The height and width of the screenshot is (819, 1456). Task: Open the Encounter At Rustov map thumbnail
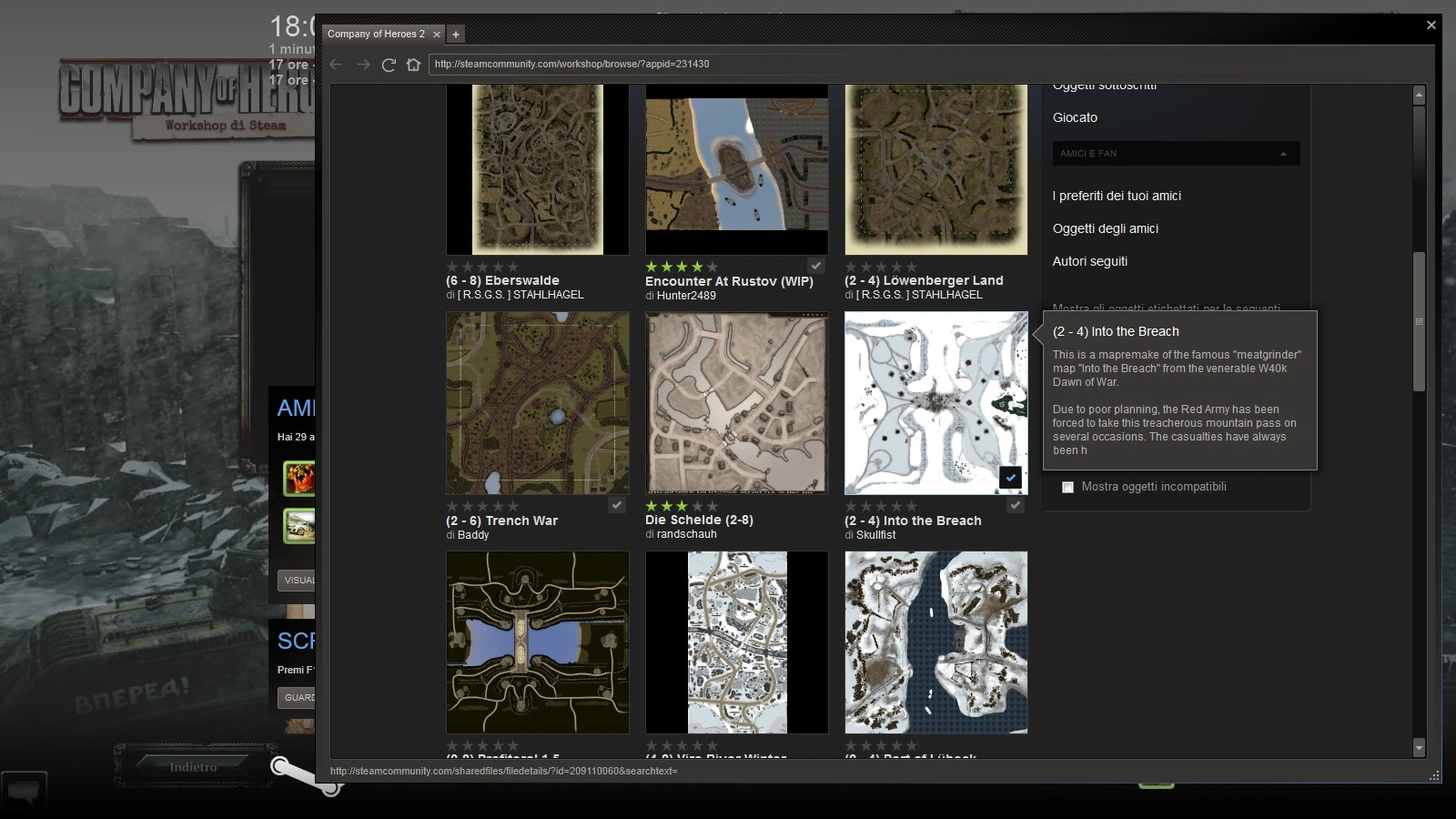(737, 169)
